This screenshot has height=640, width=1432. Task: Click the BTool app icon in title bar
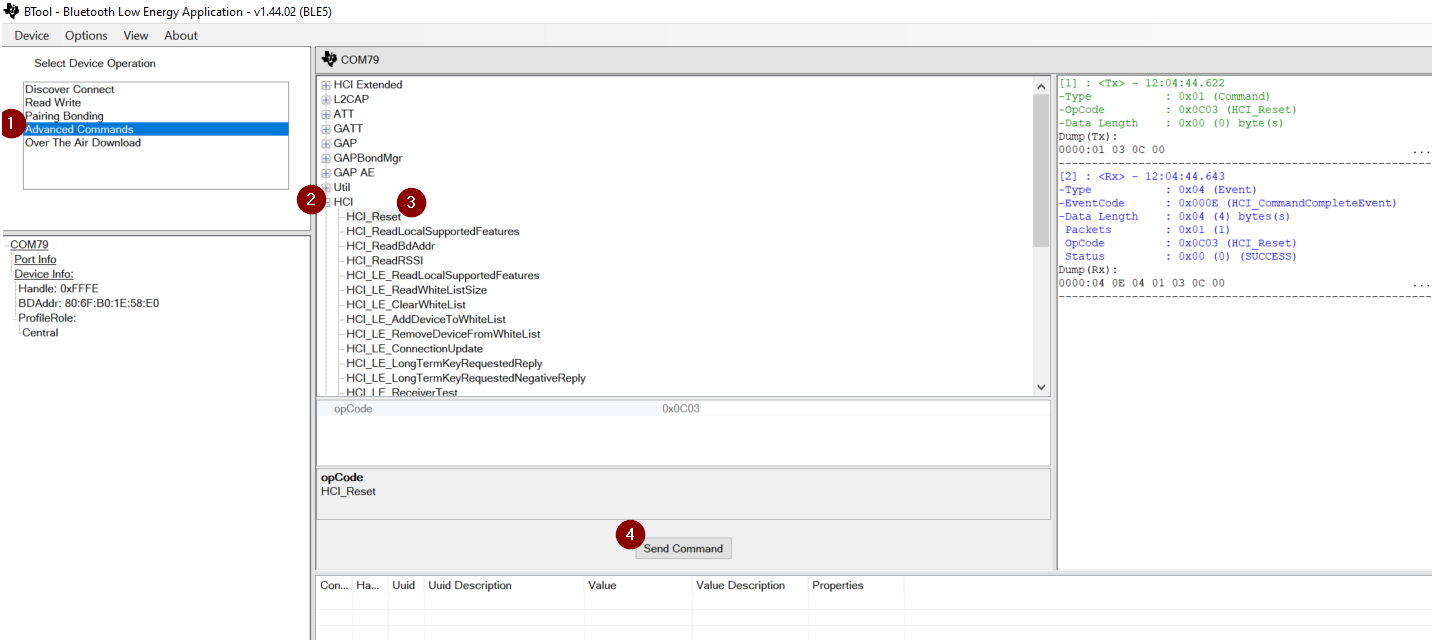point(12,11)
